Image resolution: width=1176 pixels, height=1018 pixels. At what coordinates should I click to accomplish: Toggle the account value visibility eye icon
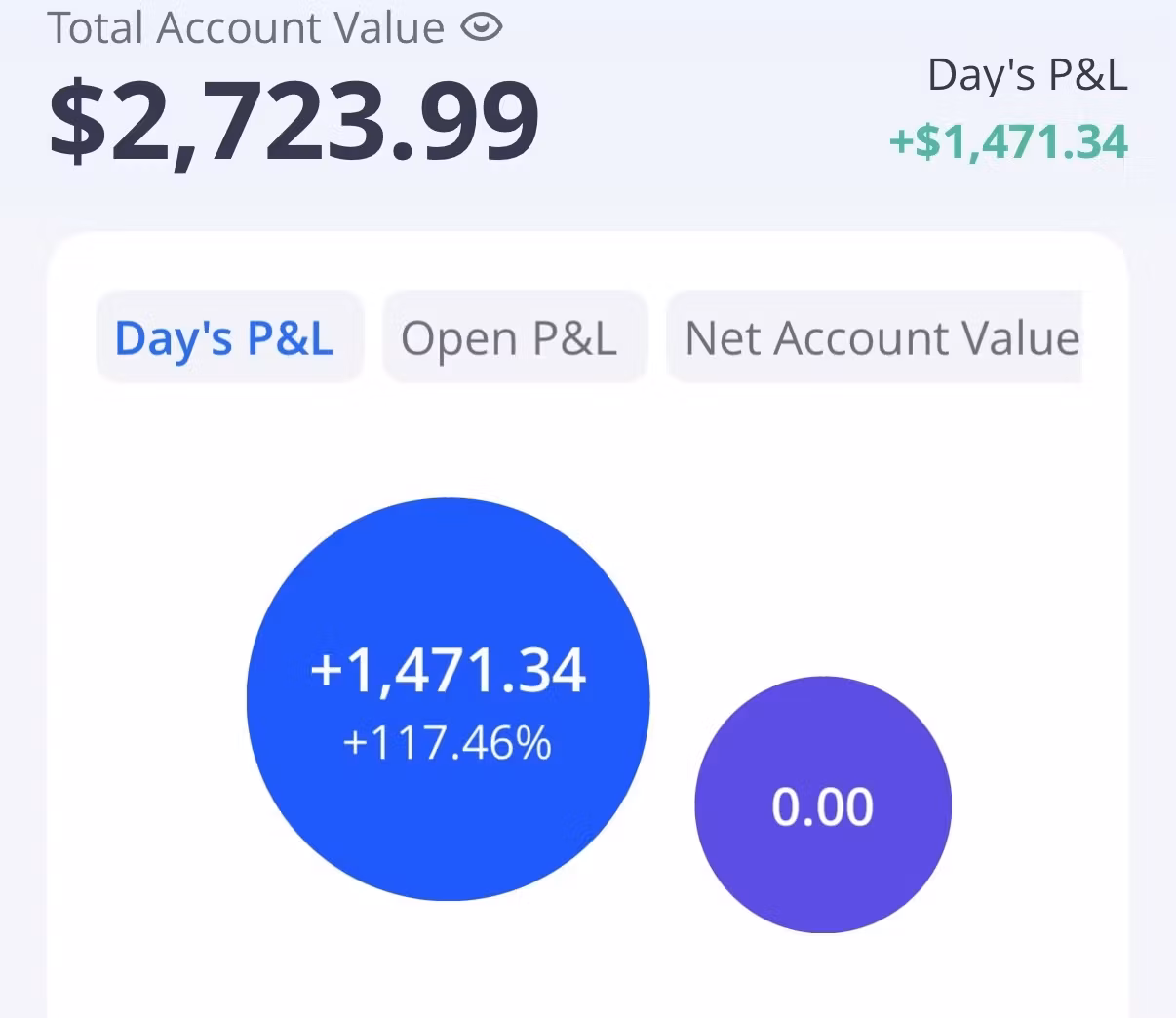481,26
